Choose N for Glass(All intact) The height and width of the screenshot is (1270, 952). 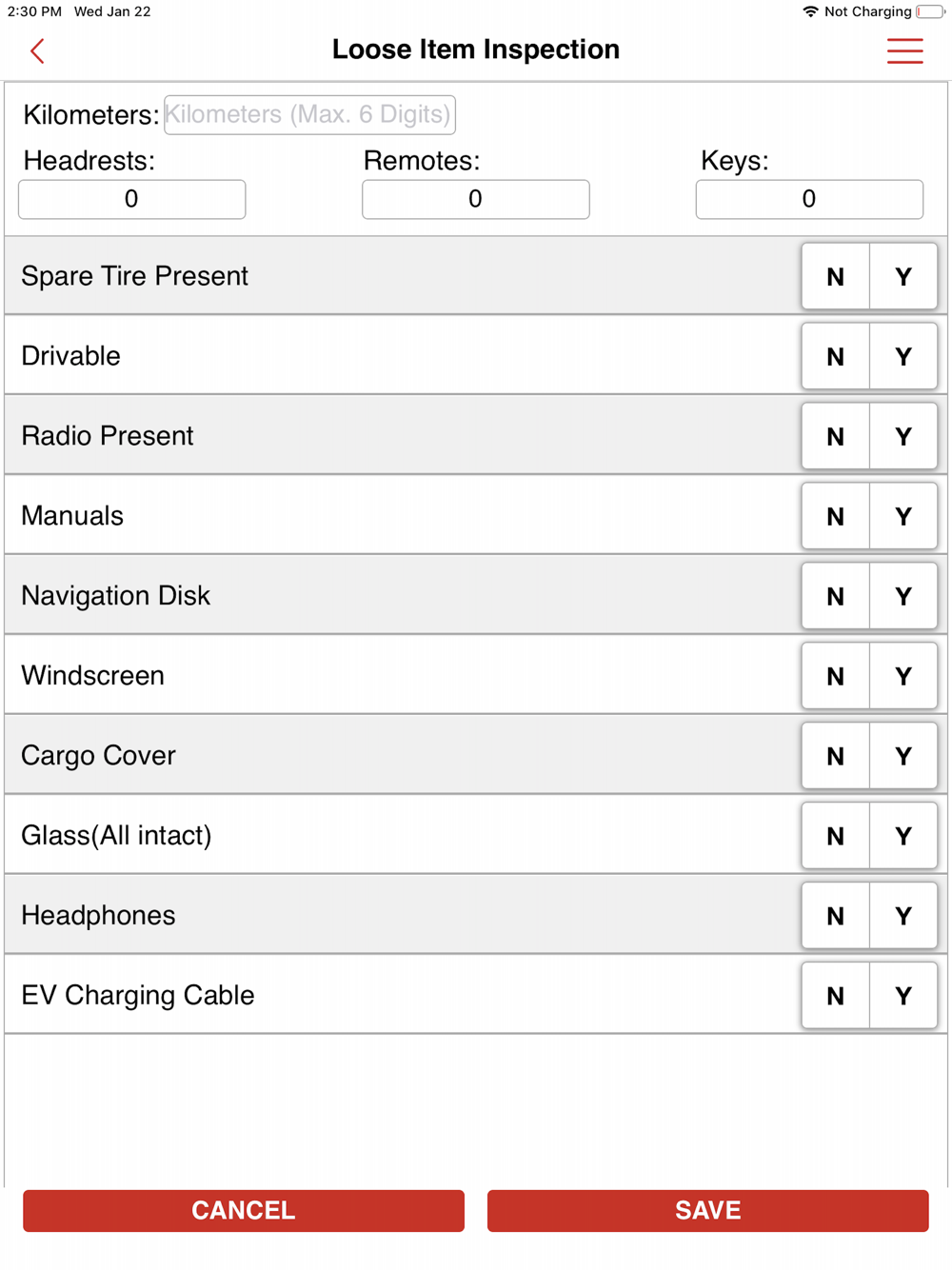click(x=835, y=837)
